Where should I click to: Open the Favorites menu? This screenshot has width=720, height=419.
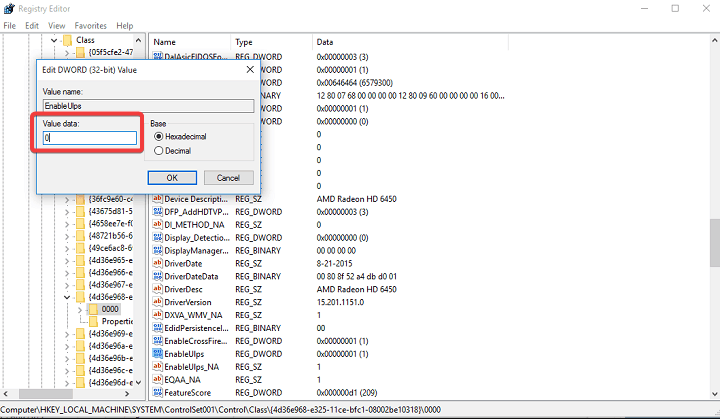click(x=90, y=26)
